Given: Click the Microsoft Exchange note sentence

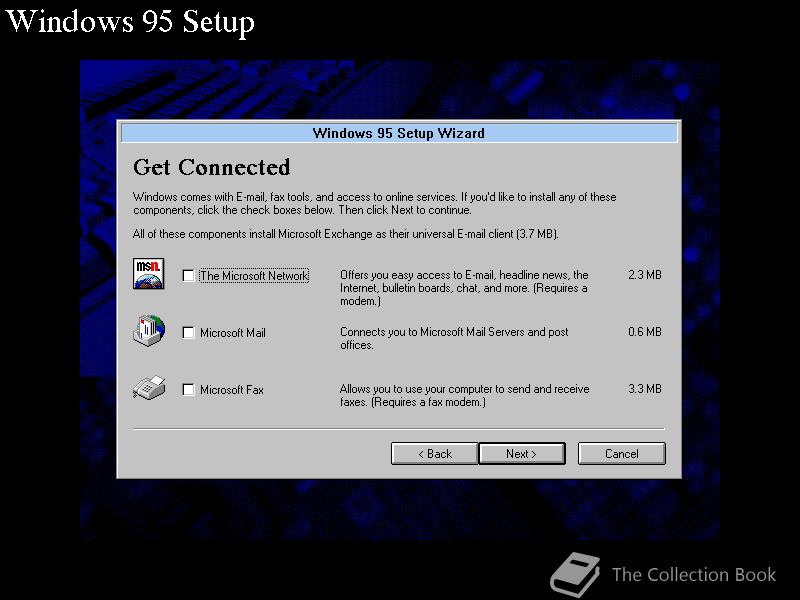Looking at the screenshot, I should pos(345,234).
